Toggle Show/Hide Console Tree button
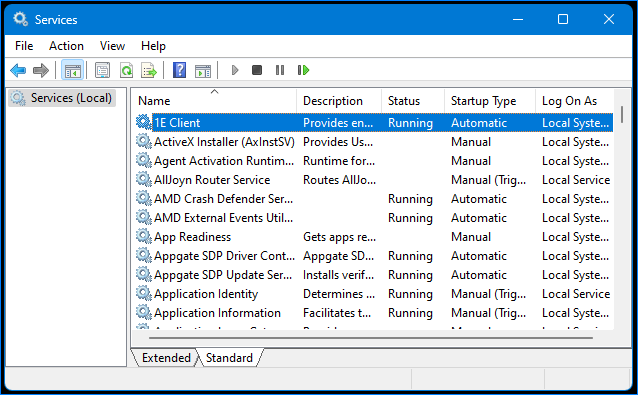 pos(72,70)
